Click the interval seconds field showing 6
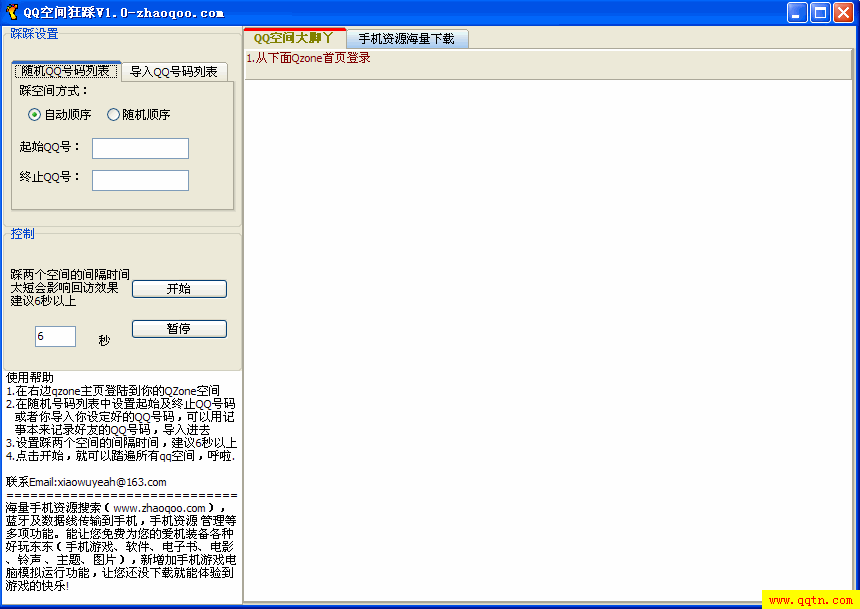The image size is (860, 609). click(x=55, y=337)
